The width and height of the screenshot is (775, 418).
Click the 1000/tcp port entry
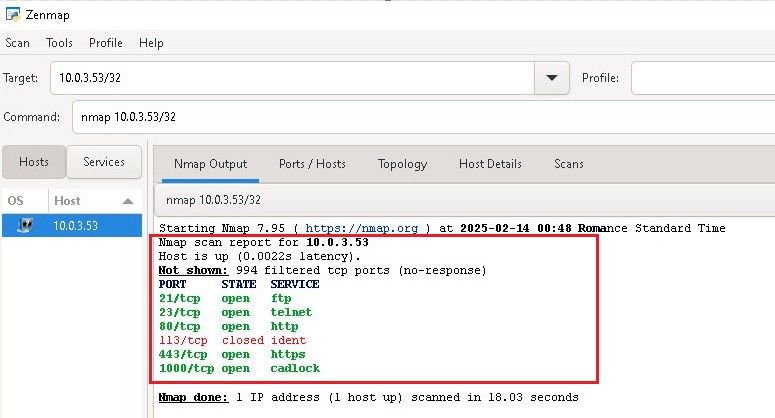[186, 369]
